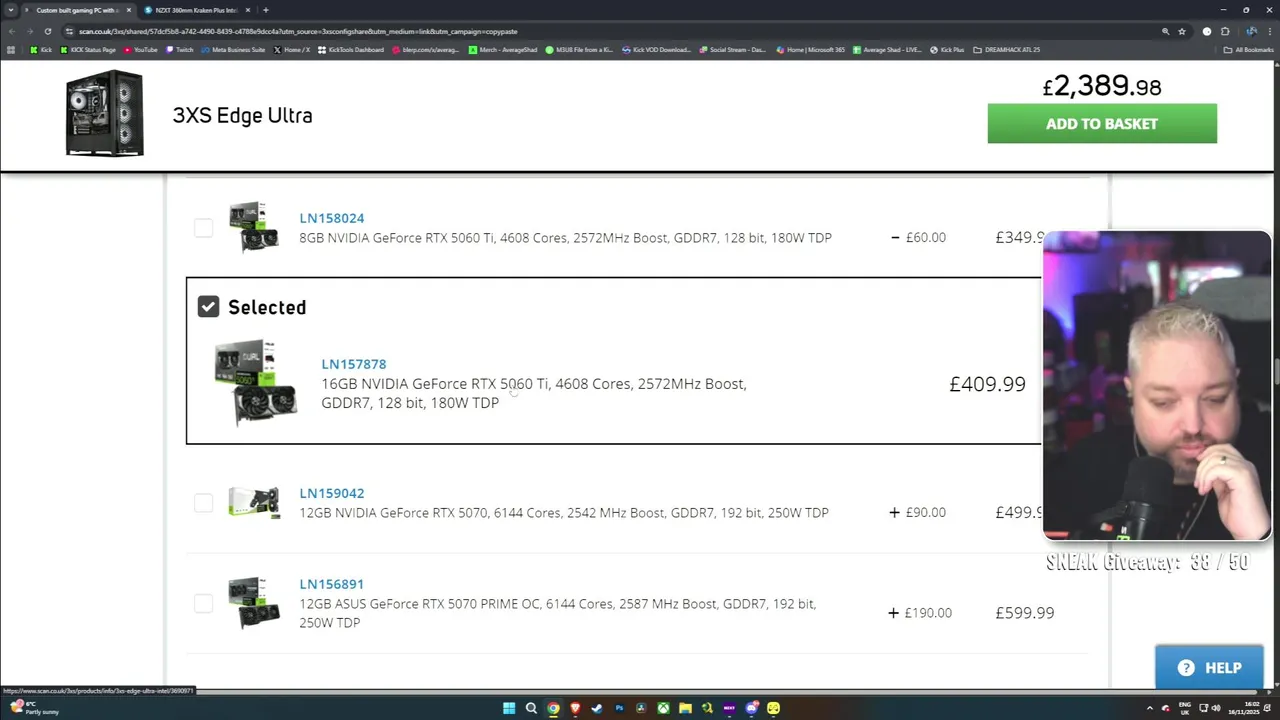The width and height of the screenshot is (1280, 720).
Task: Open the Twitch bookmark
Action: coord(180,49)
